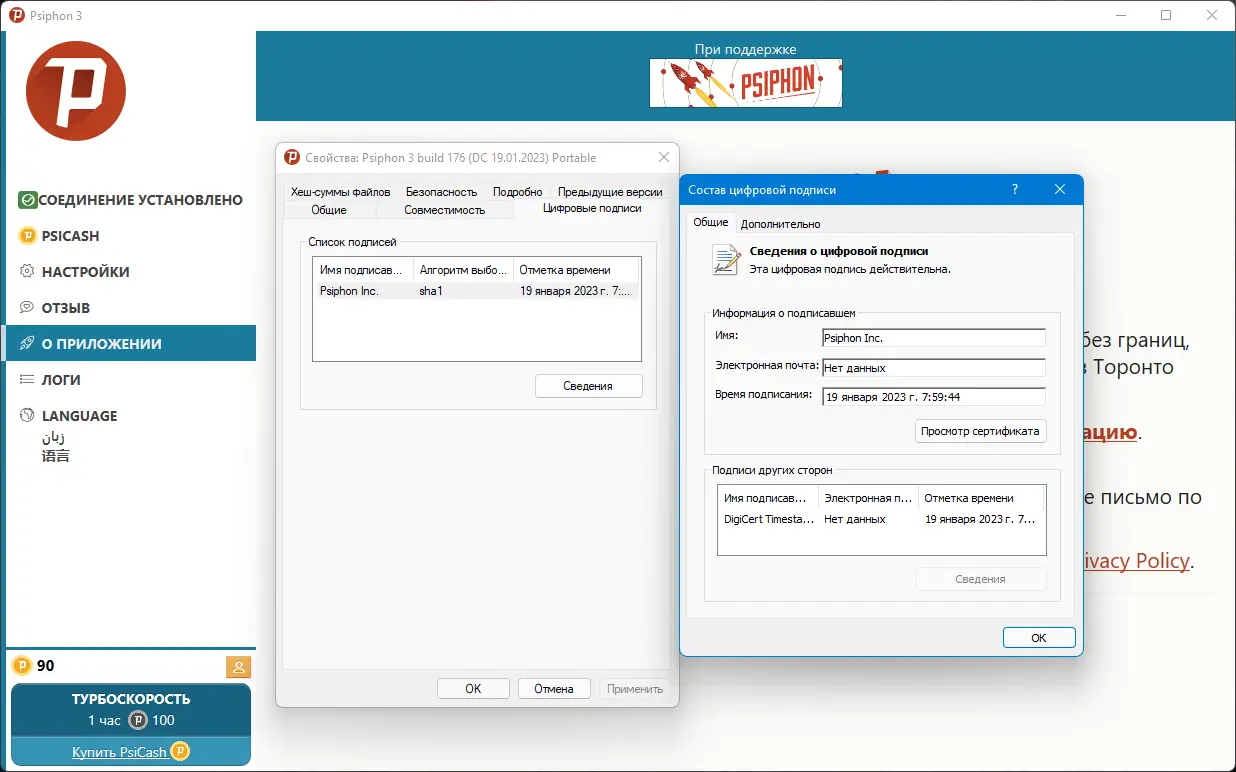Open ЛОГИ sidebar section

[x=131, y=380]
